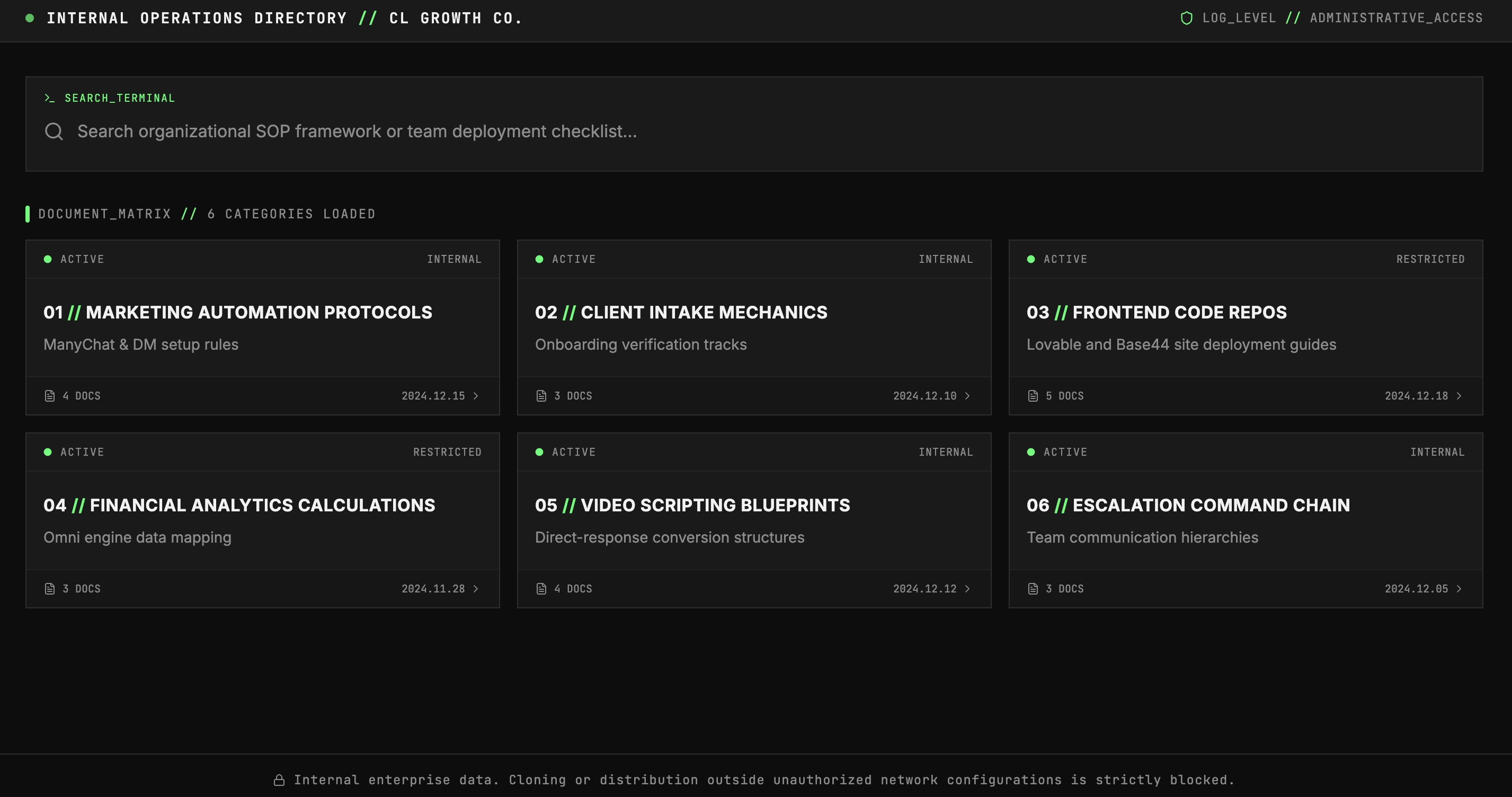Click the document icon beside 5 DOCS

[1033, 396]
